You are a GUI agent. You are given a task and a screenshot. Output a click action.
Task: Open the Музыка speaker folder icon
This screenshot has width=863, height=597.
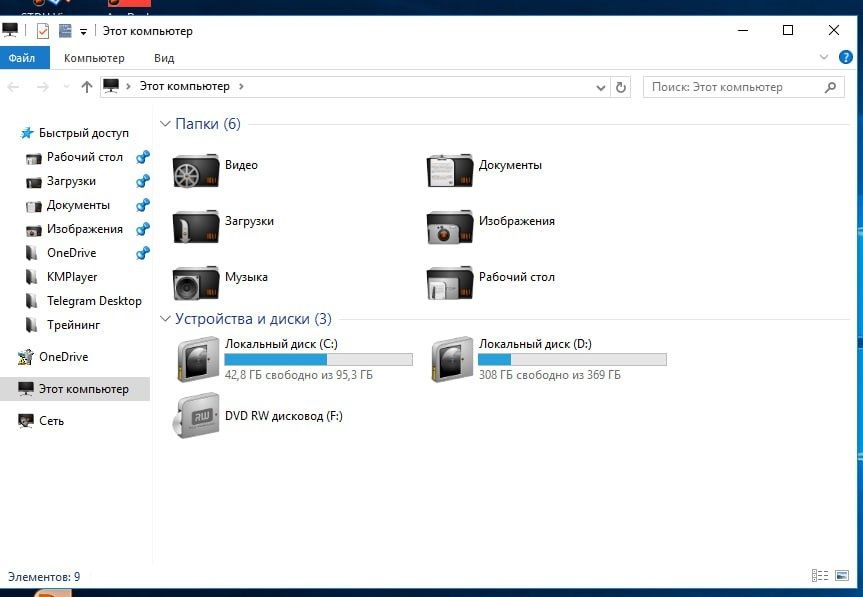tap(196, 283)
